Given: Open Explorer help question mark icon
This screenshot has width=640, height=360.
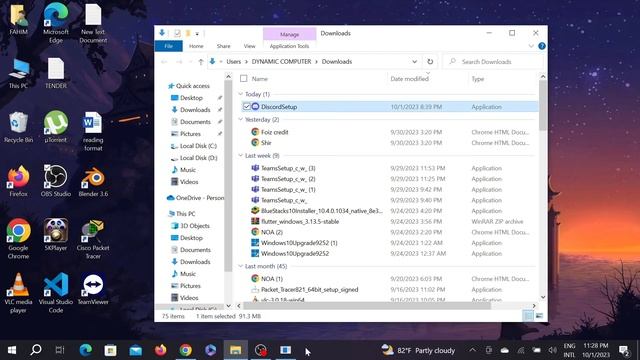Looking at the screenshot, I should (x=542, y=46).
